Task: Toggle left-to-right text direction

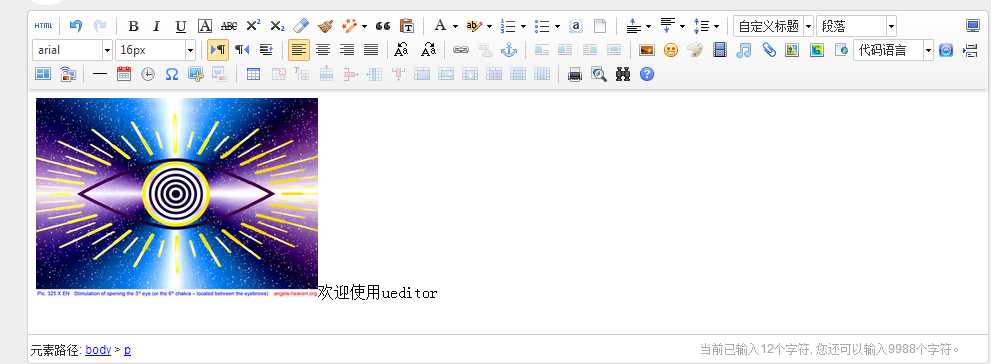Action: point(218,50)
